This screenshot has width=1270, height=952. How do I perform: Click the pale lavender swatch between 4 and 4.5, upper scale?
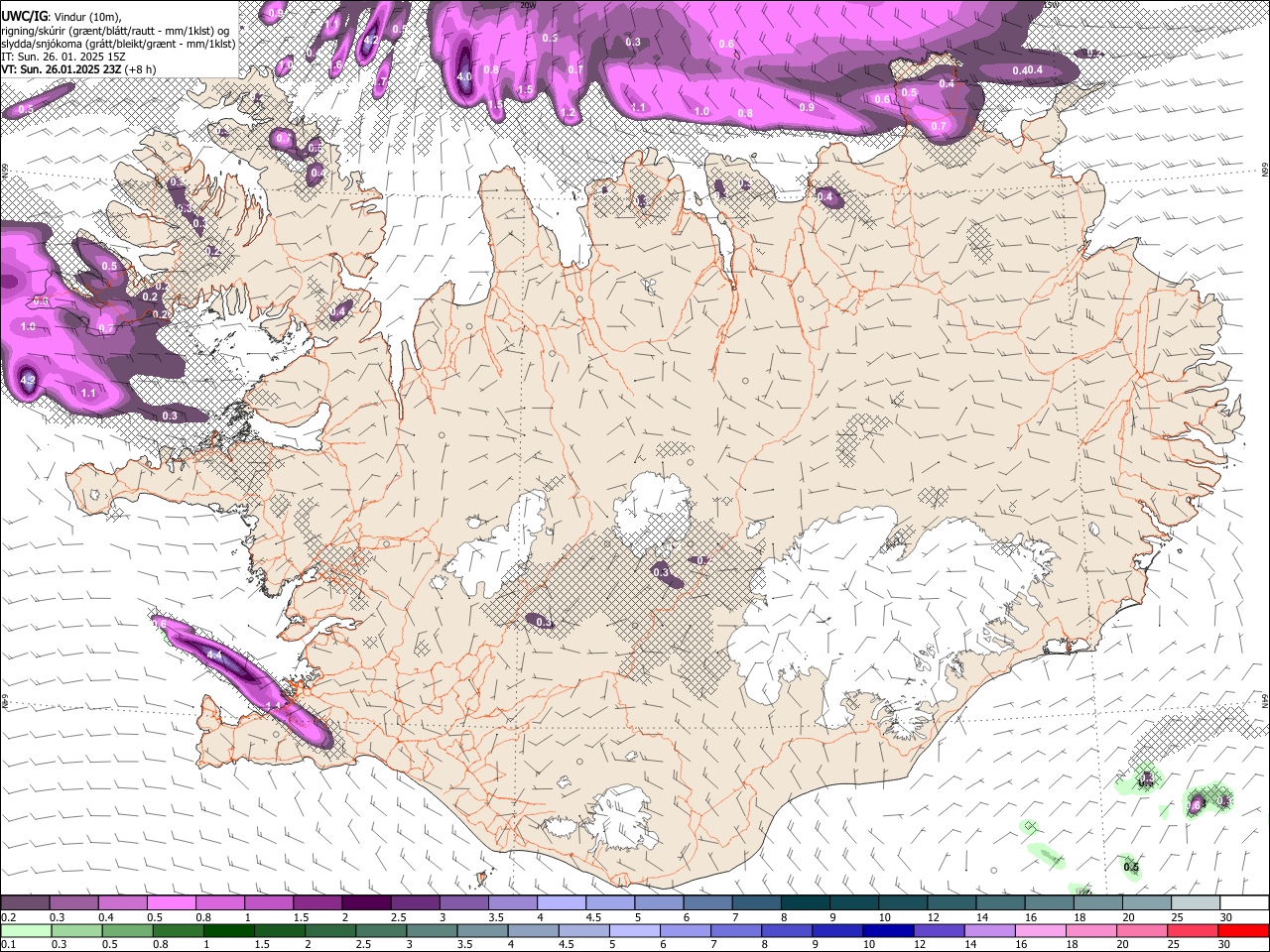[561, 902]
